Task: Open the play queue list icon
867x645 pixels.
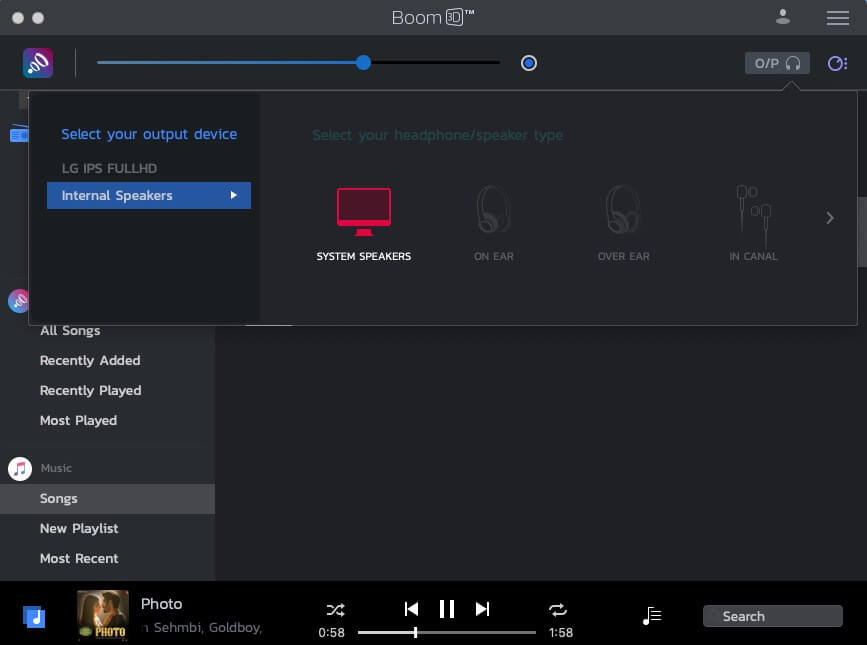Action: pos(652,615)
